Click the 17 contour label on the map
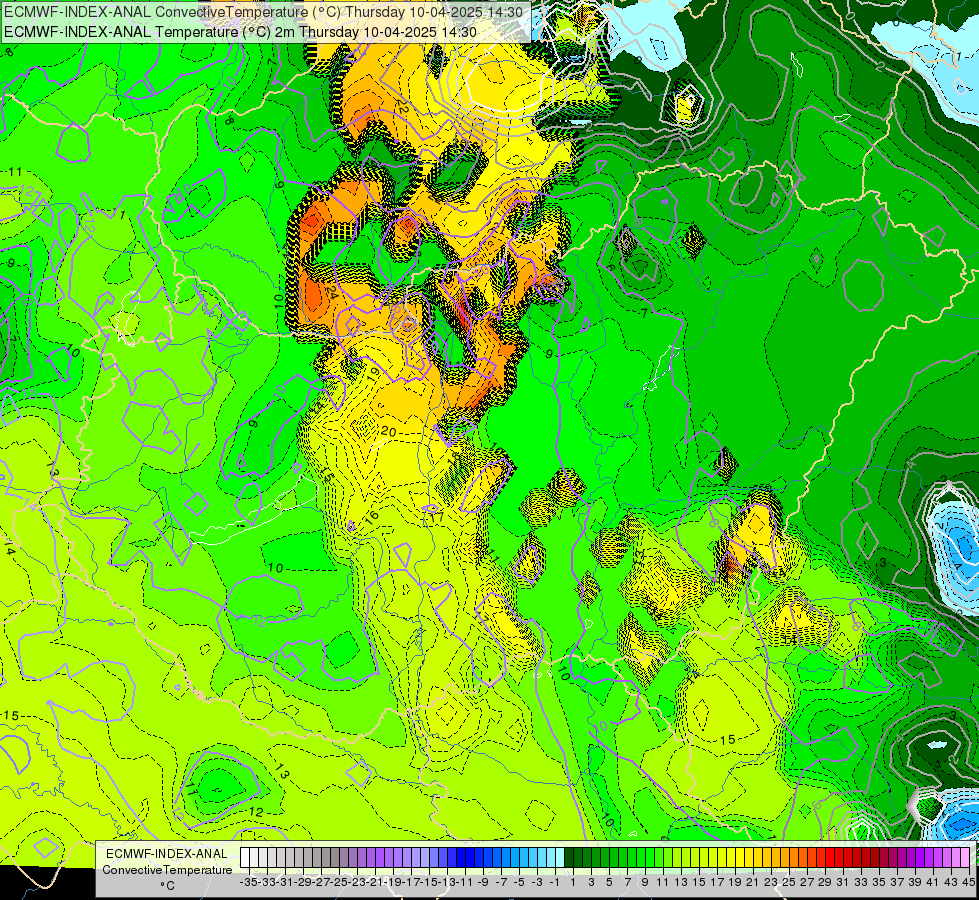Viewport: 979px width, 900px height. 436,517
